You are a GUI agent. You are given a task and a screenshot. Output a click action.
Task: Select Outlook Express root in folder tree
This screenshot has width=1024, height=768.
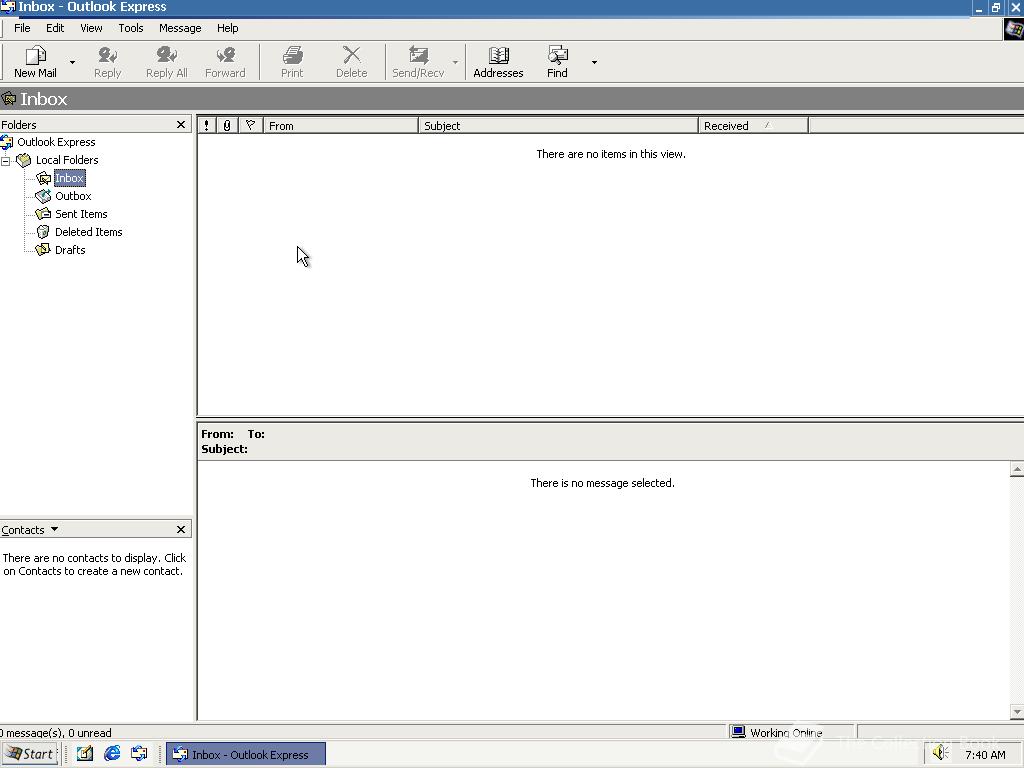pyautogui.click(x=56, y=142)
